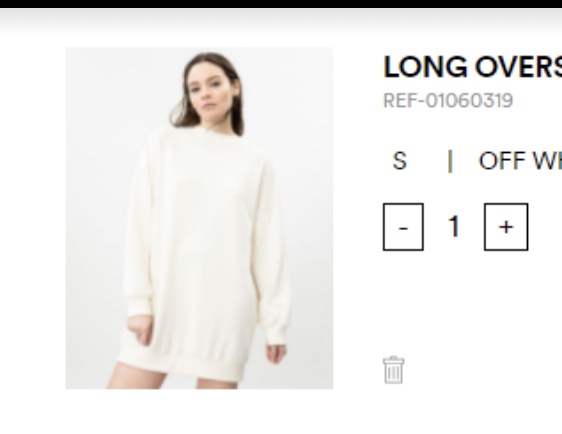
Task: Click the white dress hem in photo
Action: (183, 366)
